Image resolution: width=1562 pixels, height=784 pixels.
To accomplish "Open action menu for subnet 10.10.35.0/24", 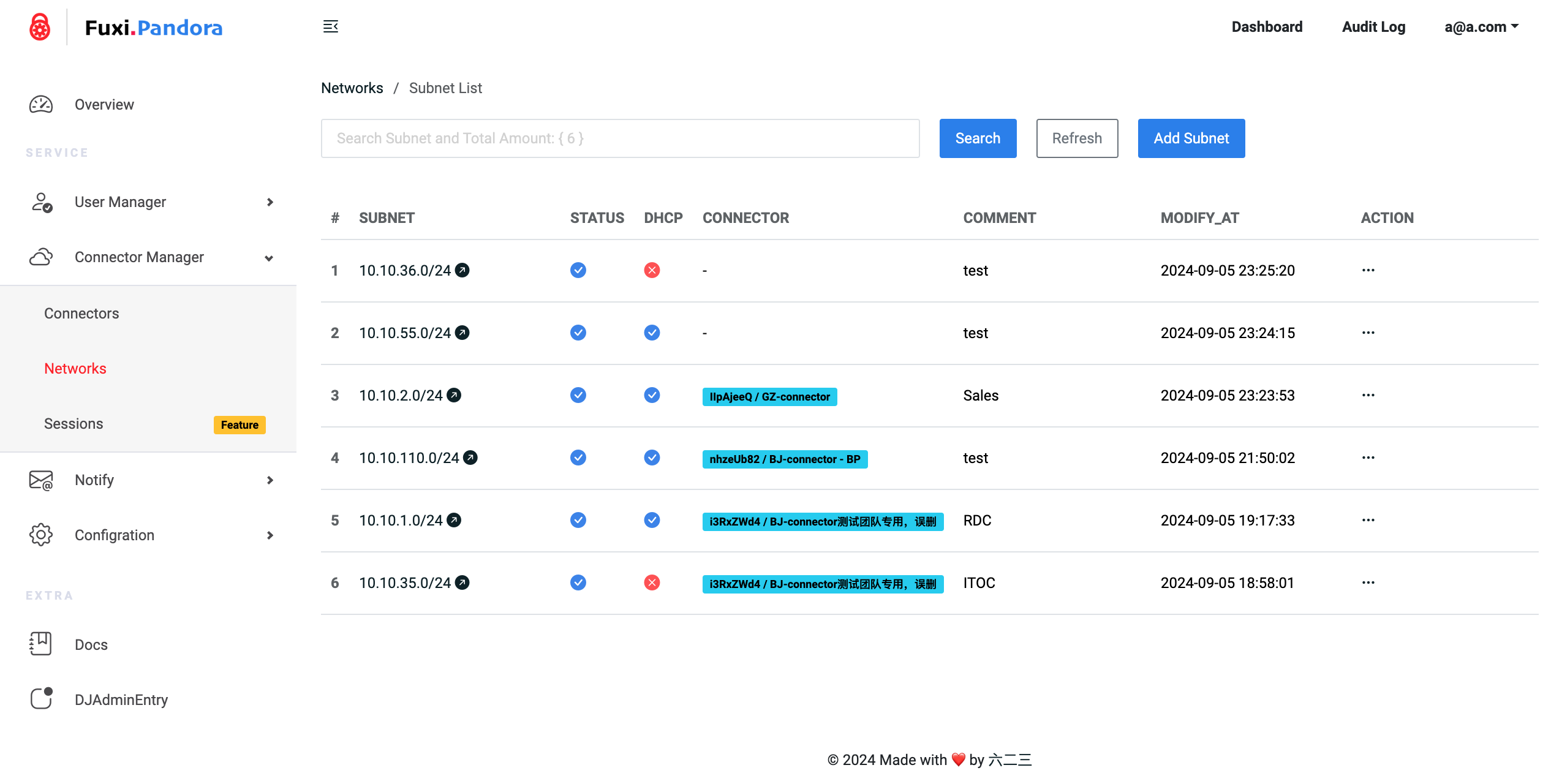I will (1368, 582).
